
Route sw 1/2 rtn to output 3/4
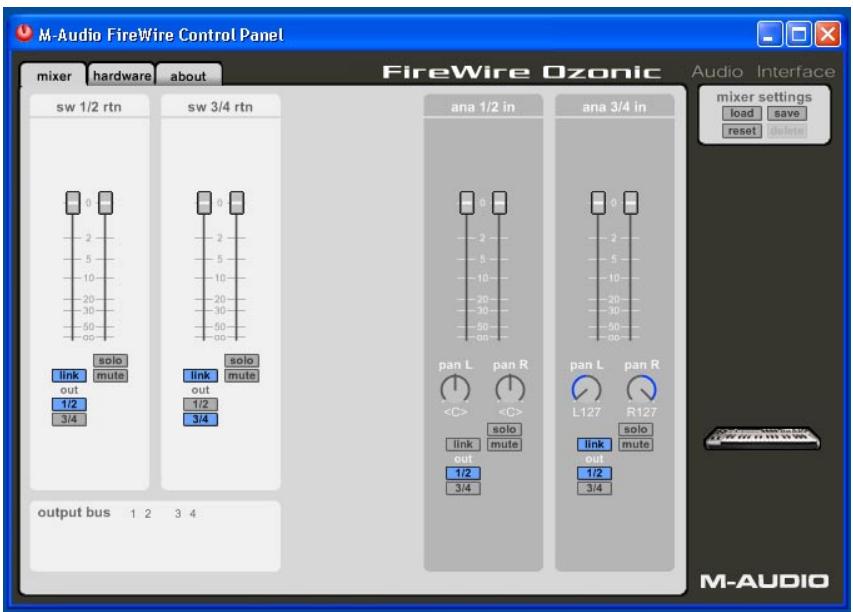click(69, 419)
